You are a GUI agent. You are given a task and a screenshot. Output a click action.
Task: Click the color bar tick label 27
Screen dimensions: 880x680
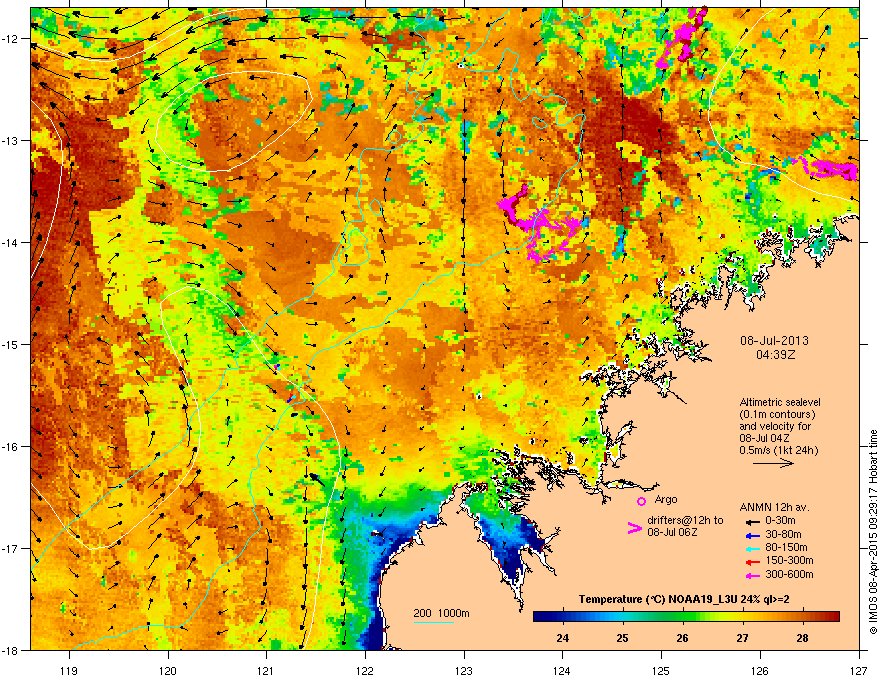[x=742, y=638]
